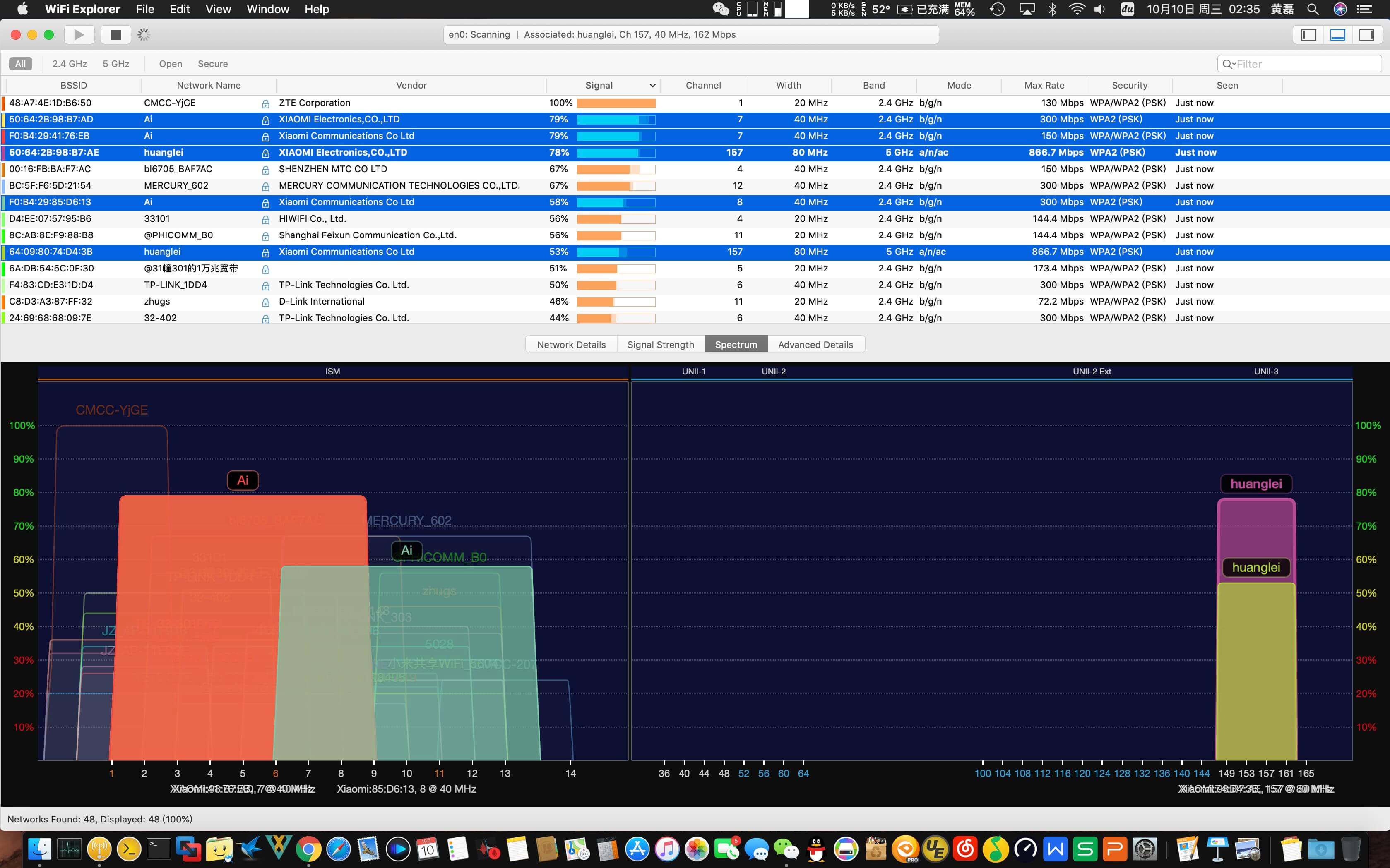The height and width of the screenshot is (868, 1390).
Task: Click the CMCC-YjGE orange color swatch
Action: click(4, 103)
